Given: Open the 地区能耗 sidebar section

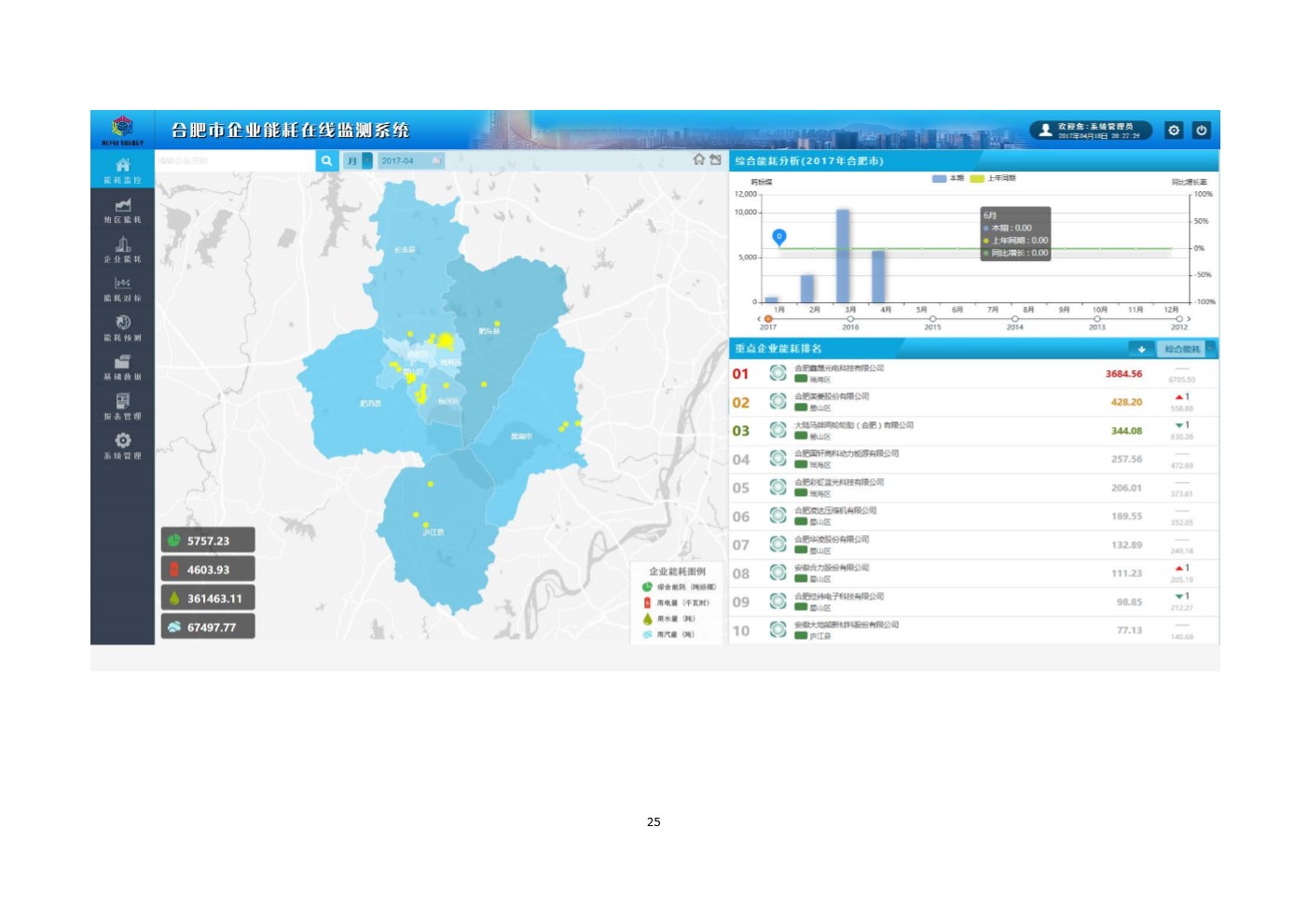Looking at the screenshot, I should 122,210.
